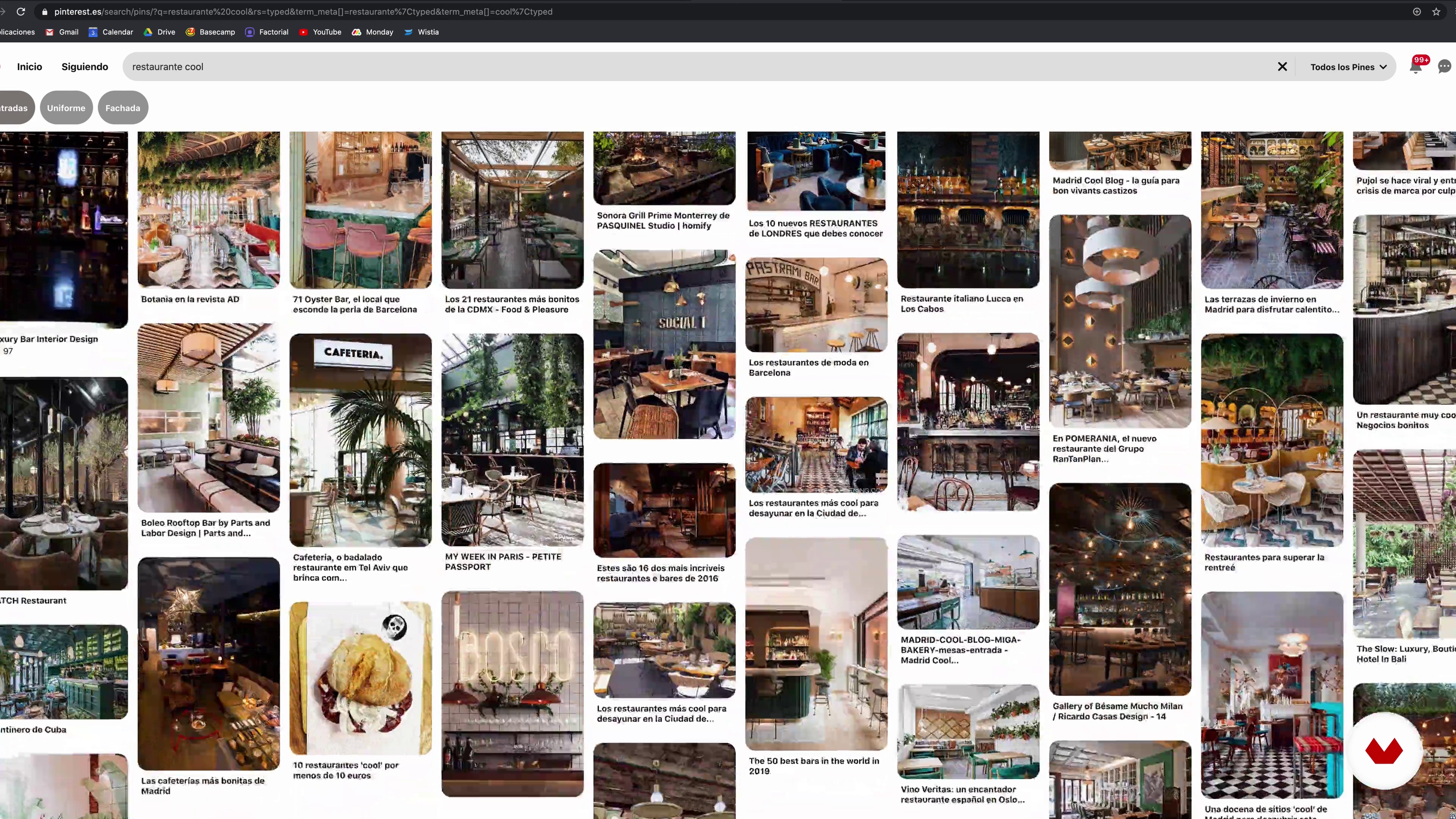Open the Gmail bookmark
This screenshot has width=1456, height=819.
point(61,32)
